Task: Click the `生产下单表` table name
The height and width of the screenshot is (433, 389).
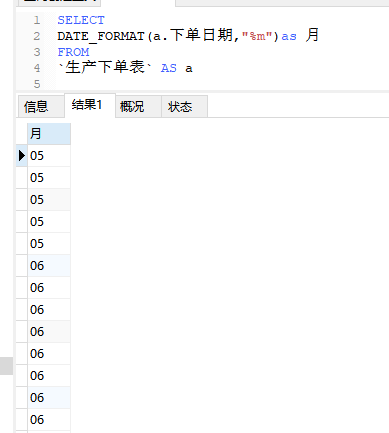Action: 105,67
